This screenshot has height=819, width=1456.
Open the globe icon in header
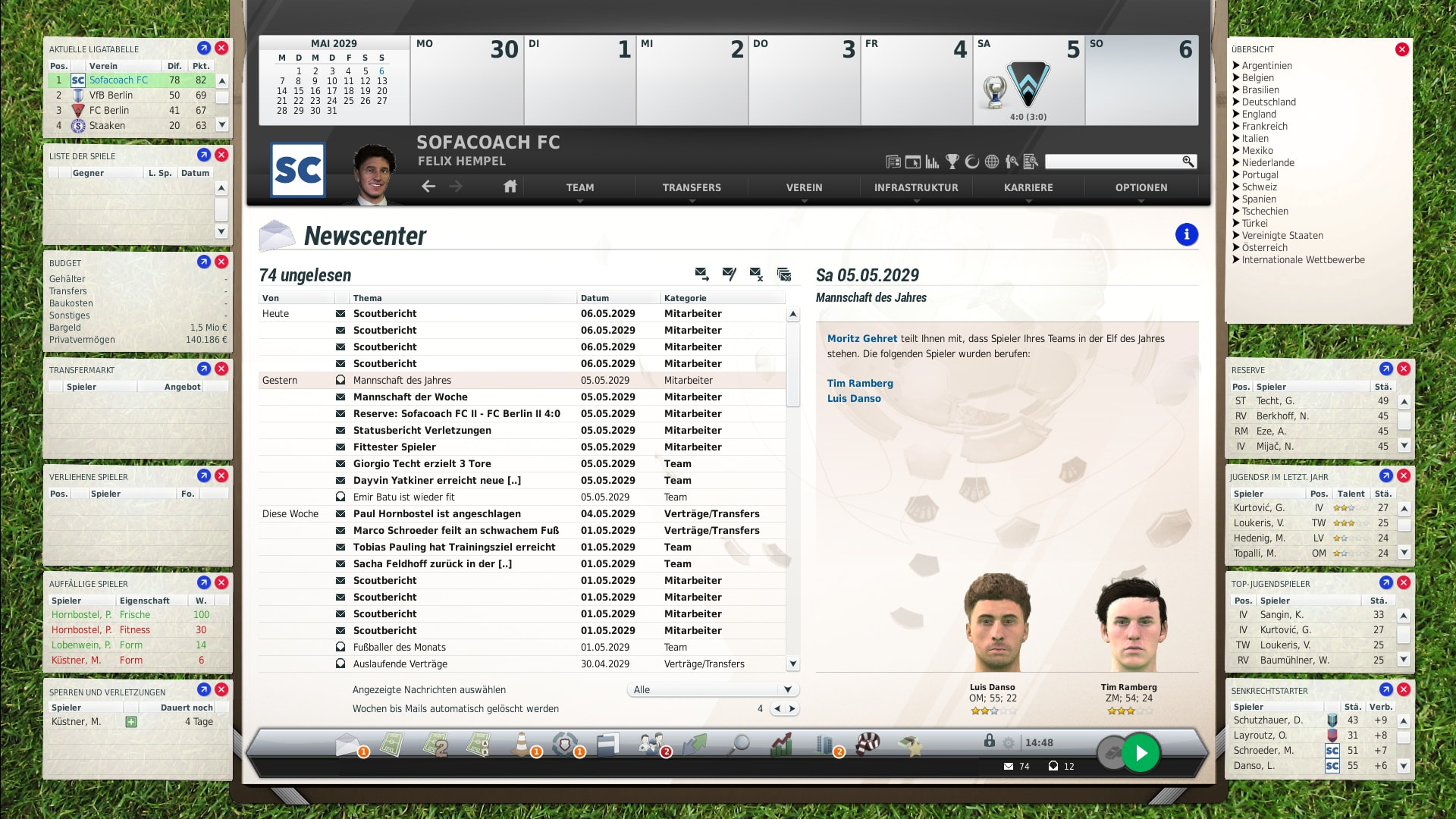tap(992, 162)
